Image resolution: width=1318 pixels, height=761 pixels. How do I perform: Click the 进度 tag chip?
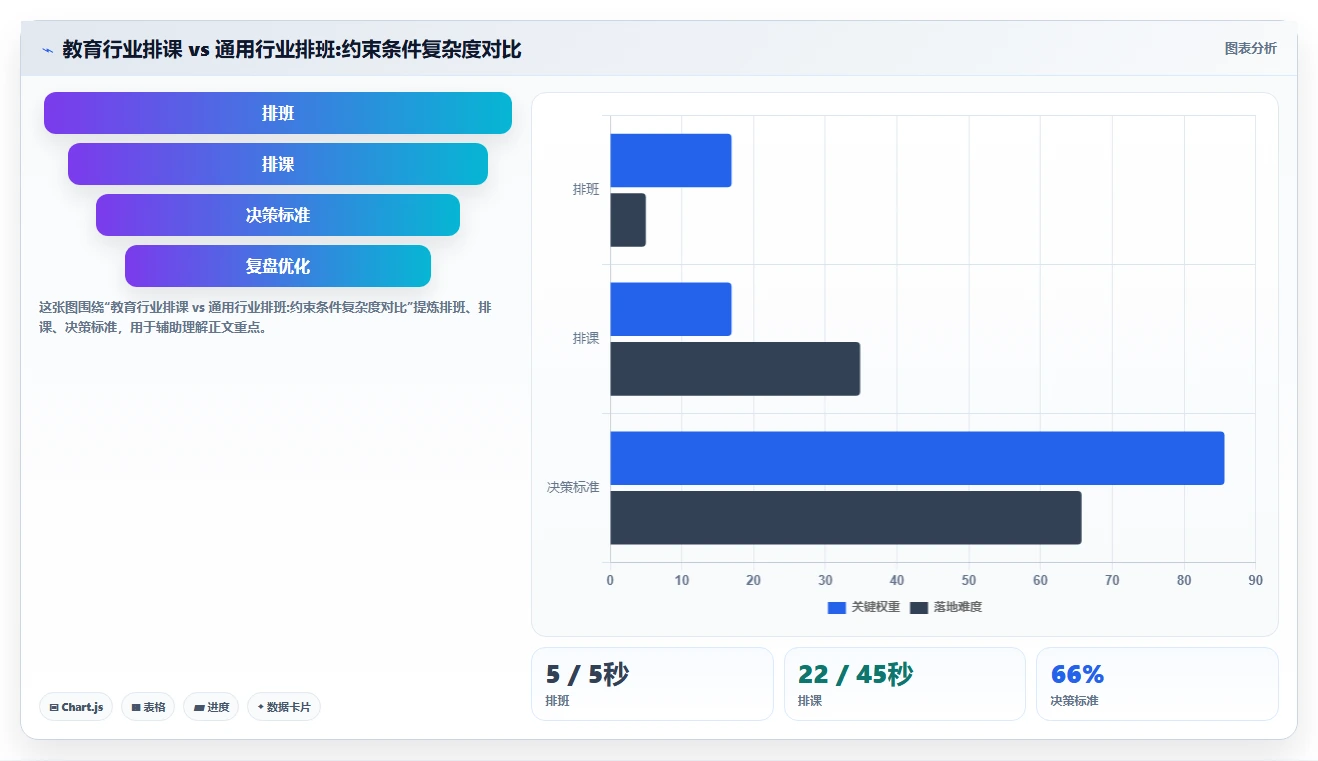[x=211, y=707]
